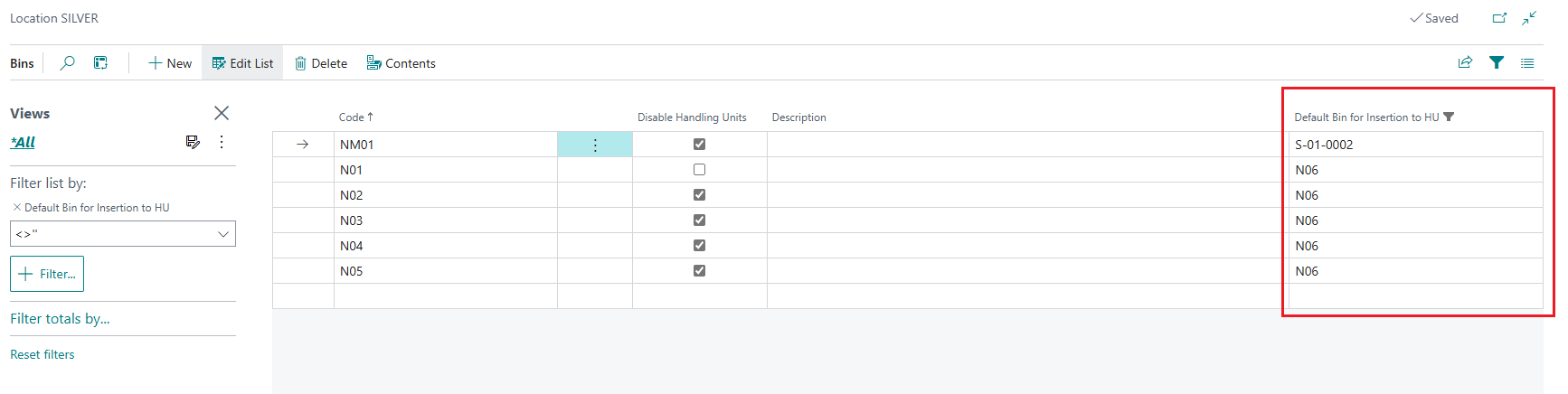This screenshot has height=394, width=1568.
Task: Click the Delete action
Action: [x=321, y=63]
